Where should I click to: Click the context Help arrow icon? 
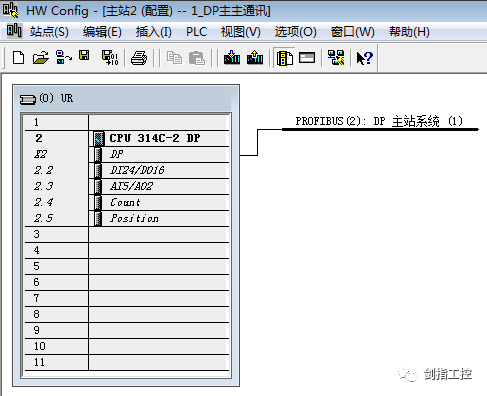364,58
